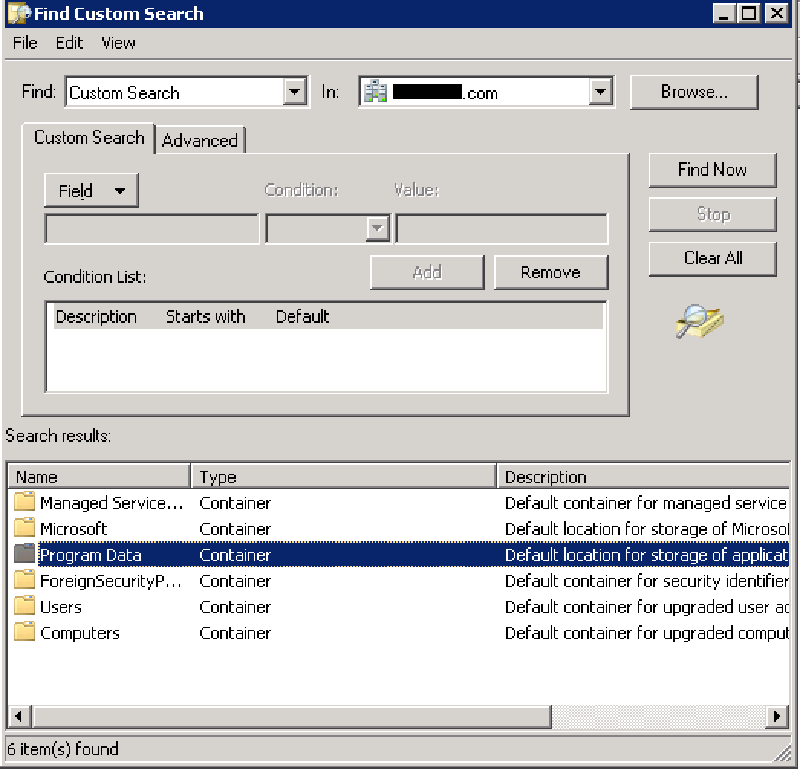Select the Microsoft result name
This screenshot has height=769, width=800.
point(73,529)
